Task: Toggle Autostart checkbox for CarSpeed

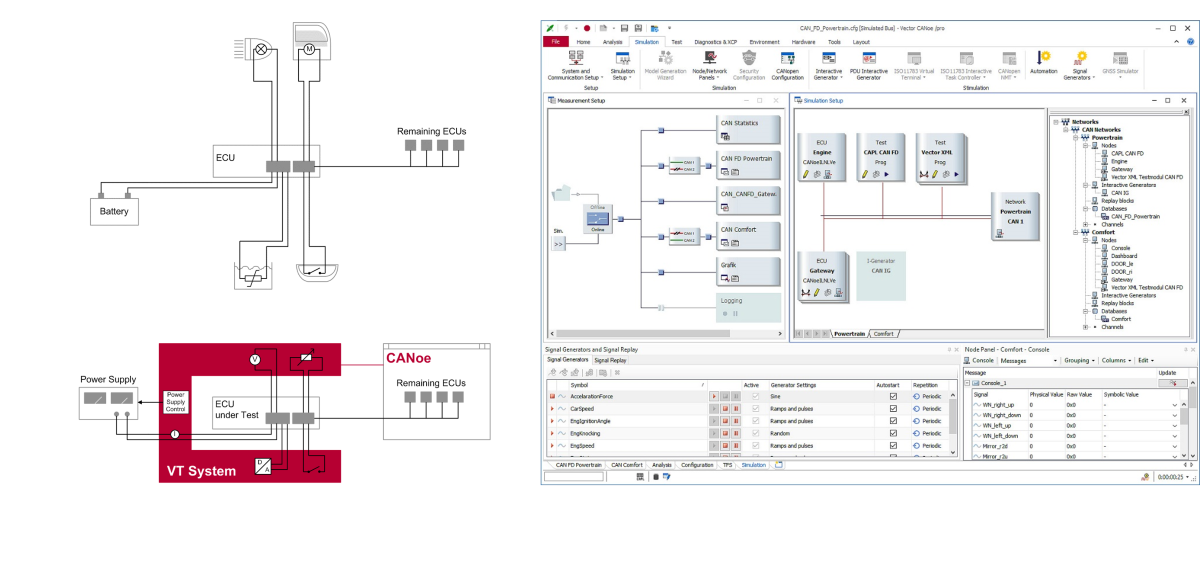Action: click(x=893, y=409)
